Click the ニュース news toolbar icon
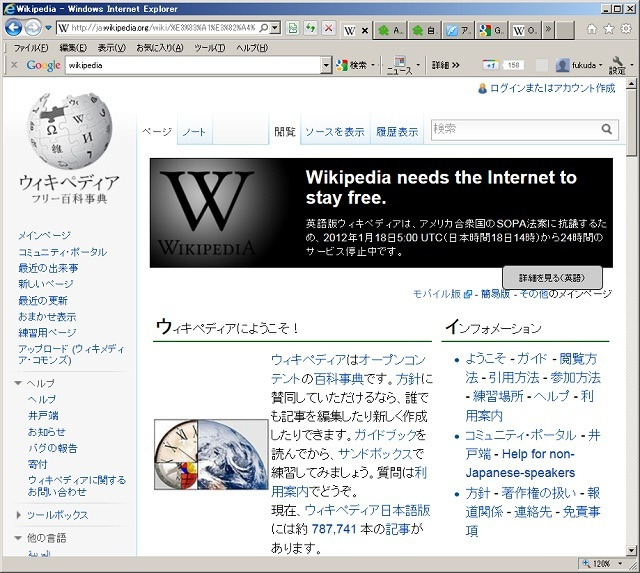 [x=399, y=65]
